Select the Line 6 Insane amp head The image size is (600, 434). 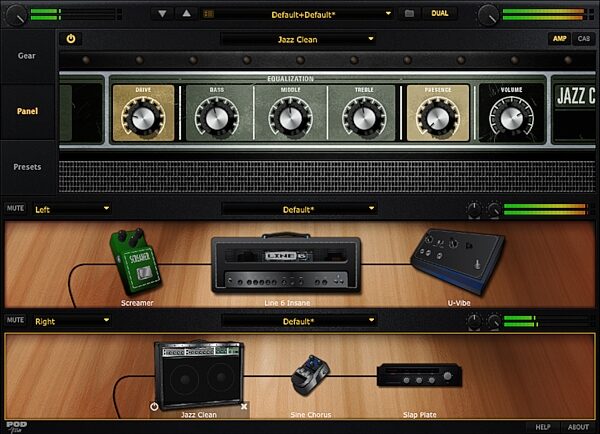[x=286, y=264]
